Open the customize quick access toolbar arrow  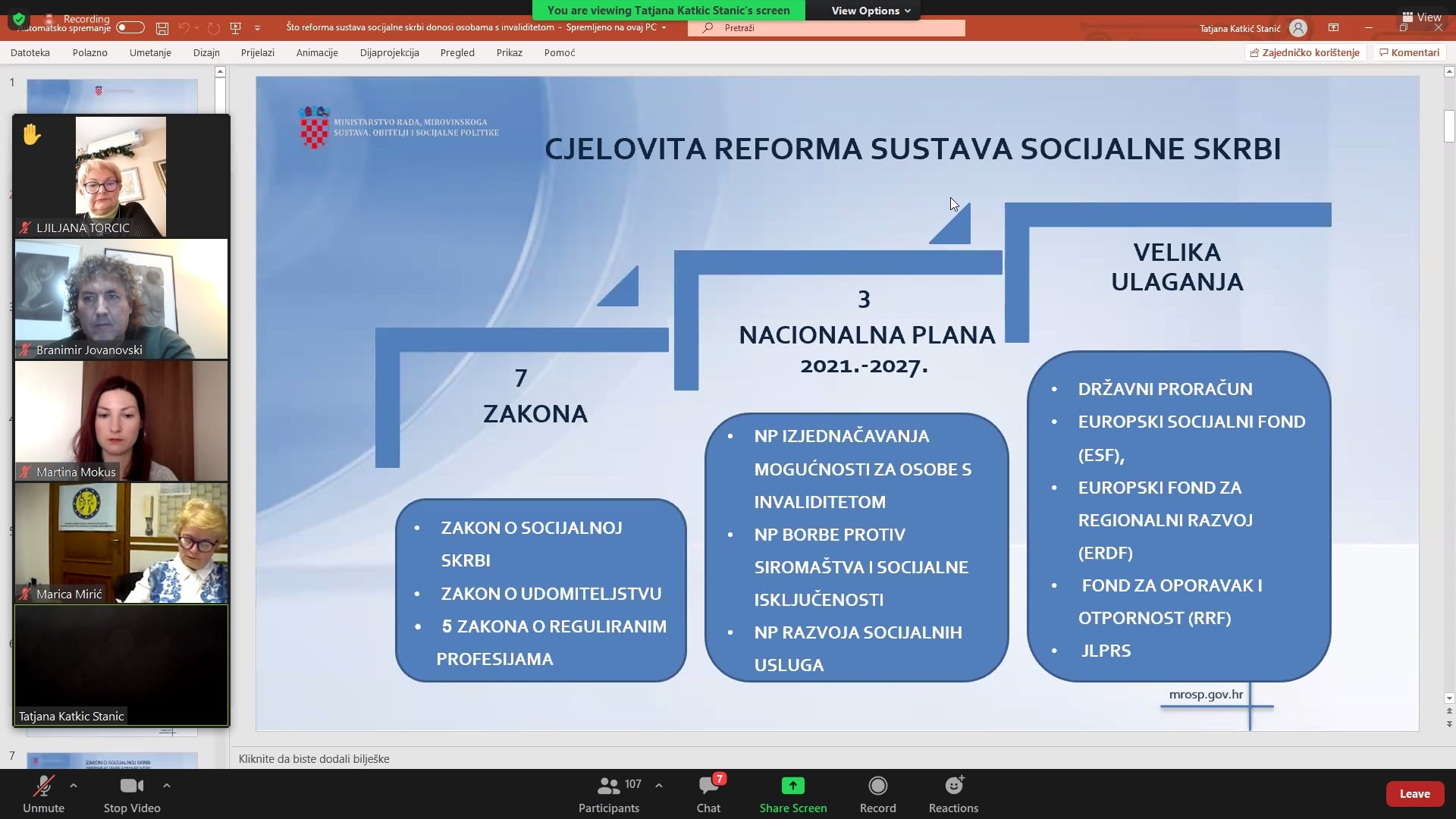click(257, 28)
